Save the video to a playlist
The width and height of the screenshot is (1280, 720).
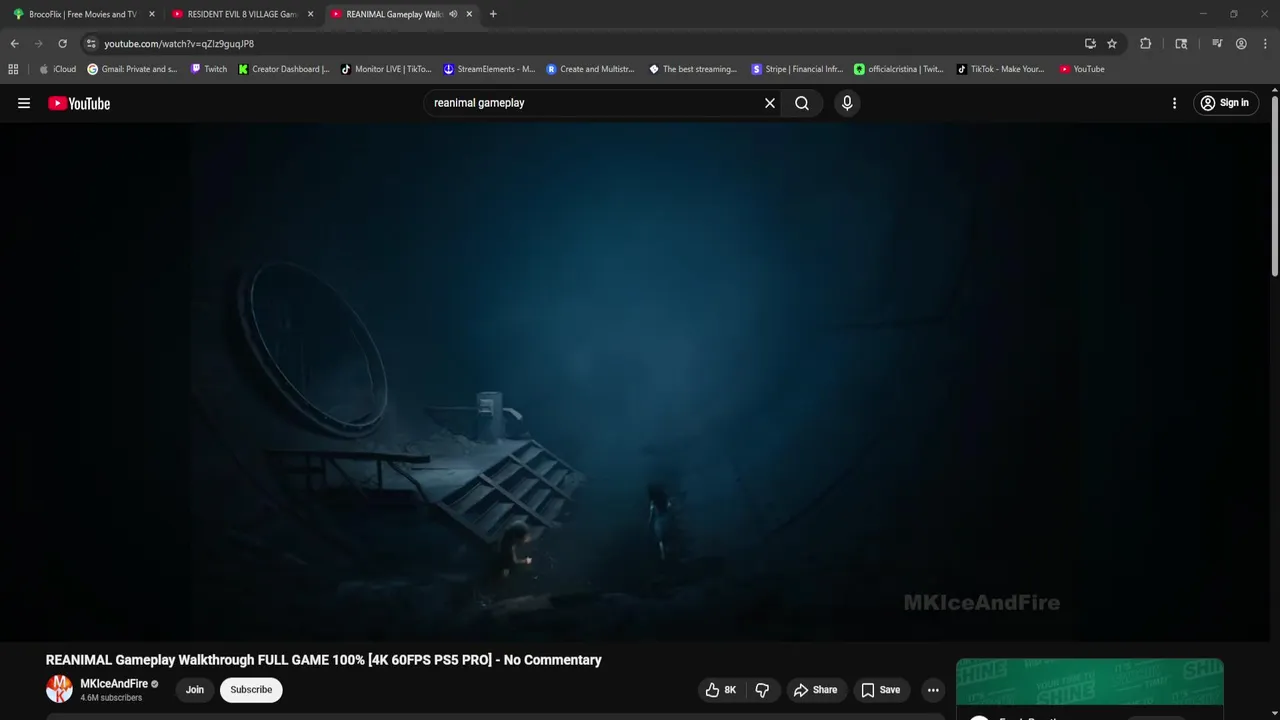click(881, 690)
